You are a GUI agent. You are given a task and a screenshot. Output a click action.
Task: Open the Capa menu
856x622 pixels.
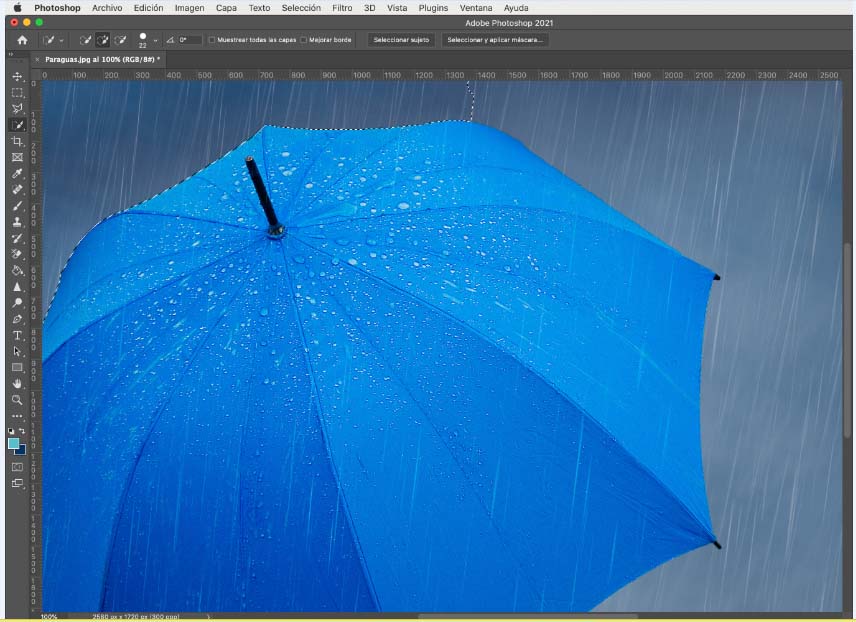[226, 8]
